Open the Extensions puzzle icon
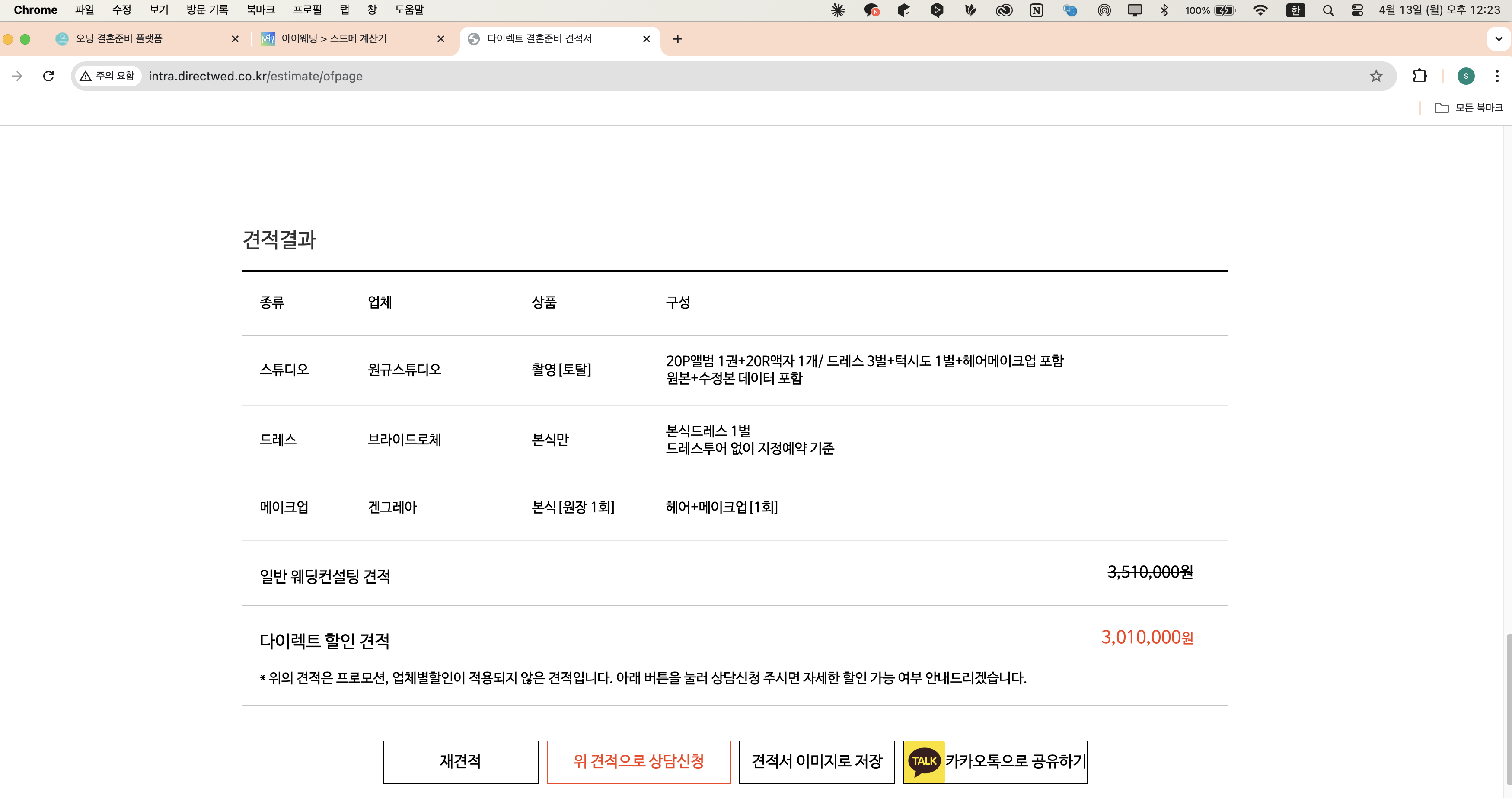1512x798 pixels. pos(1420,76)
